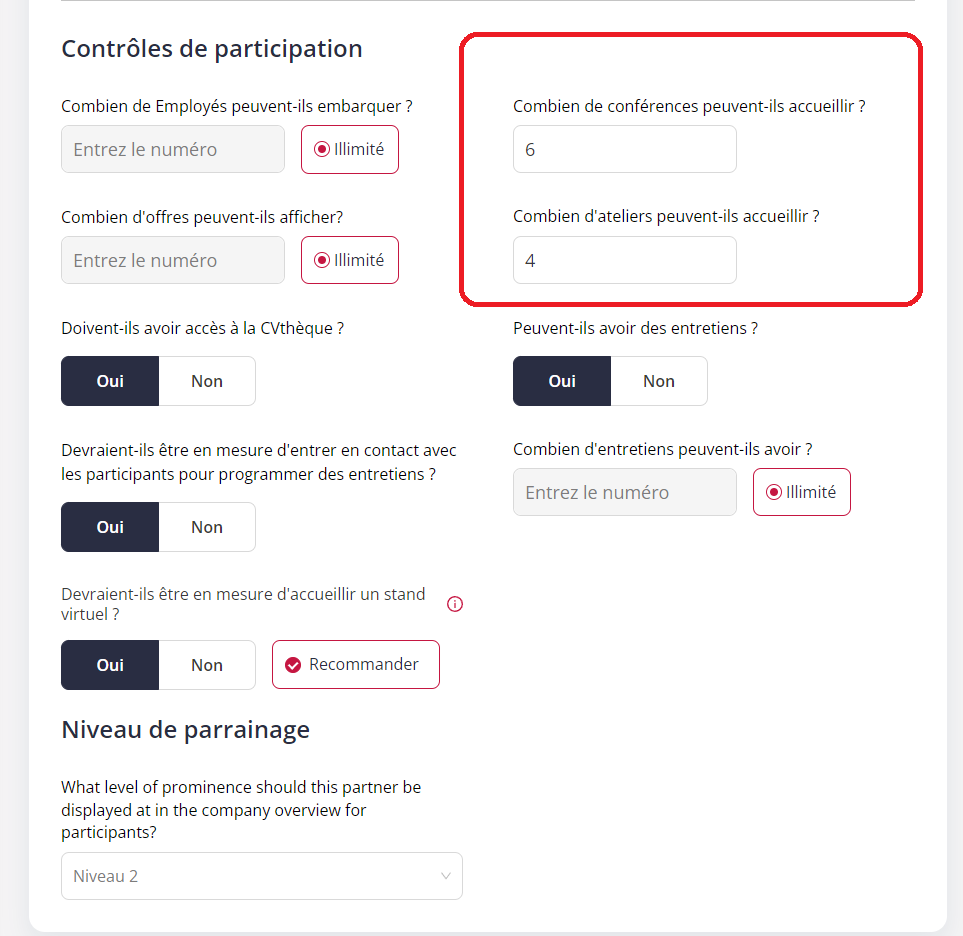The height and width of the screenshot is (936, 963).
Task: Choose Non for Peuvent-ils avoir des entretiens
Action: [659, 381]
